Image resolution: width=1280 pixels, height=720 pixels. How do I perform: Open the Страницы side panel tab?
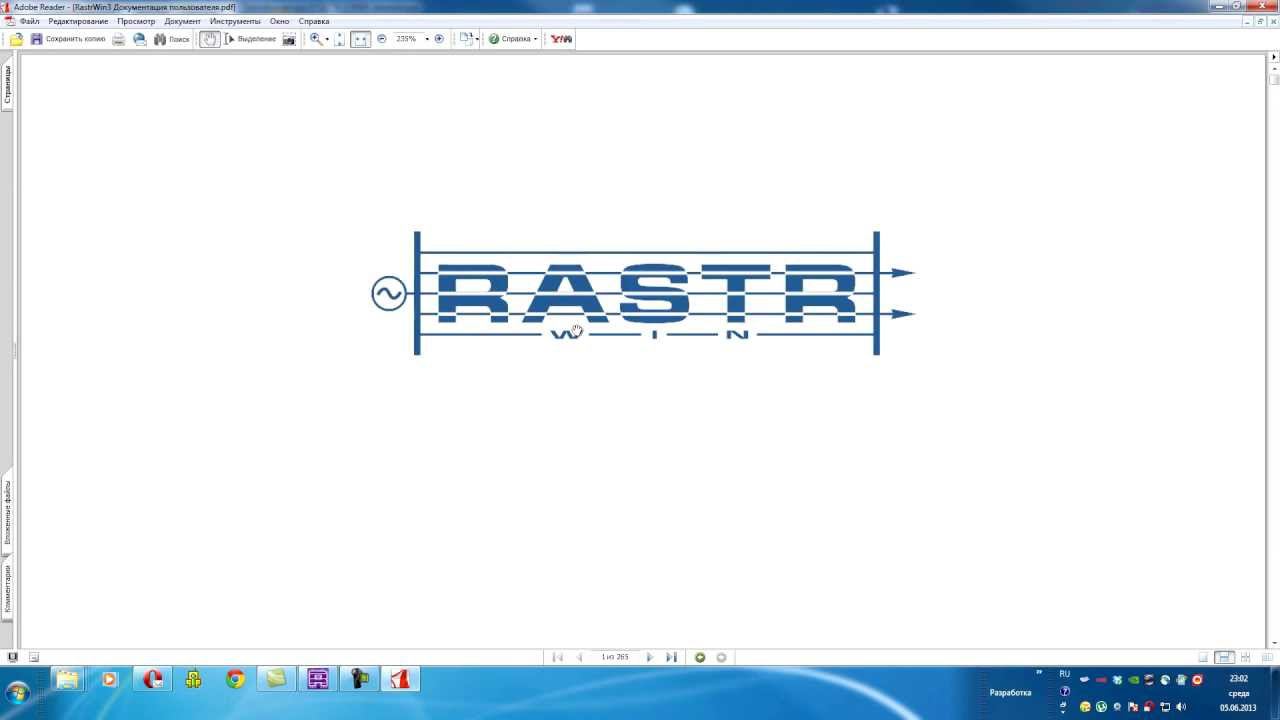click(7, 84)
